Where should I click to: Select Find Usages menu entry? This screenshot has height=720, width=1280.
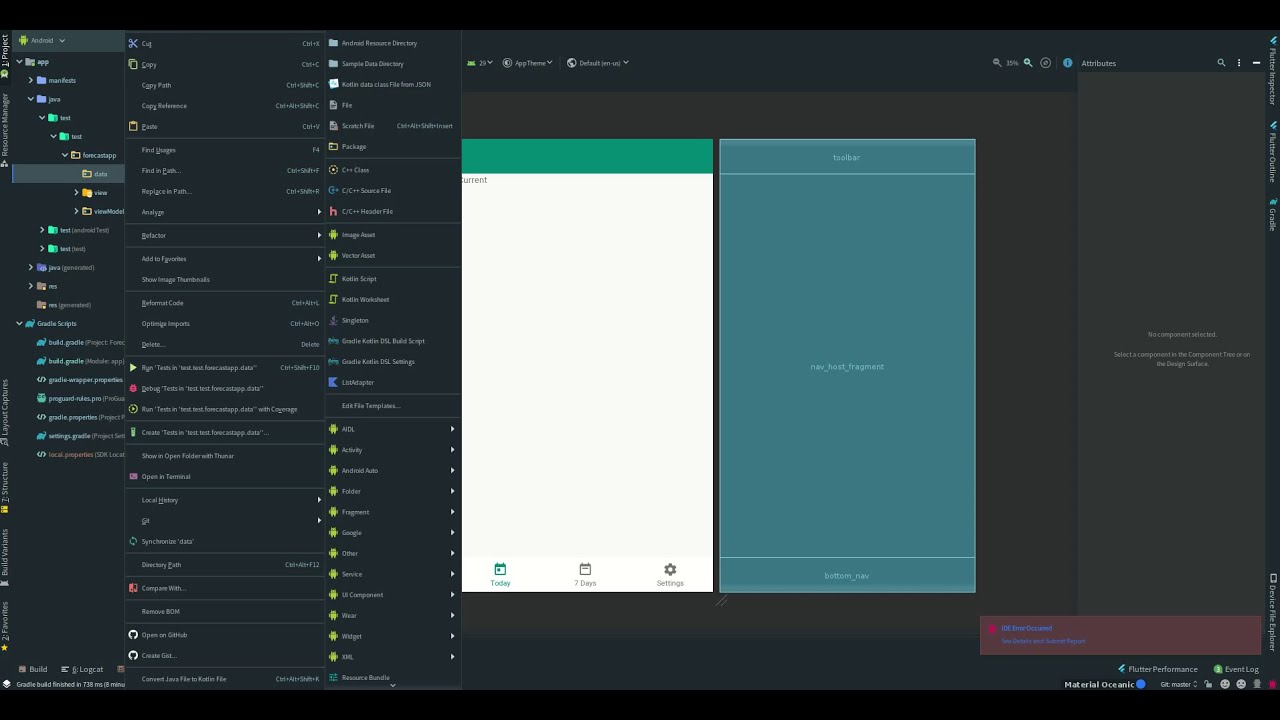(x=226, y=150)
